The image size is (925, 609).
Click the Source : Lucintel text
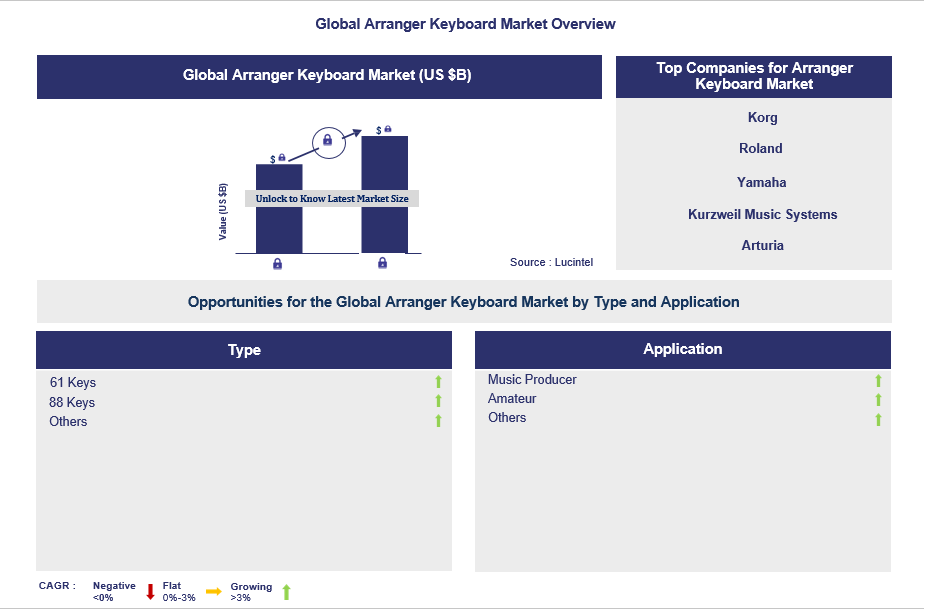(x=552, y=262)
